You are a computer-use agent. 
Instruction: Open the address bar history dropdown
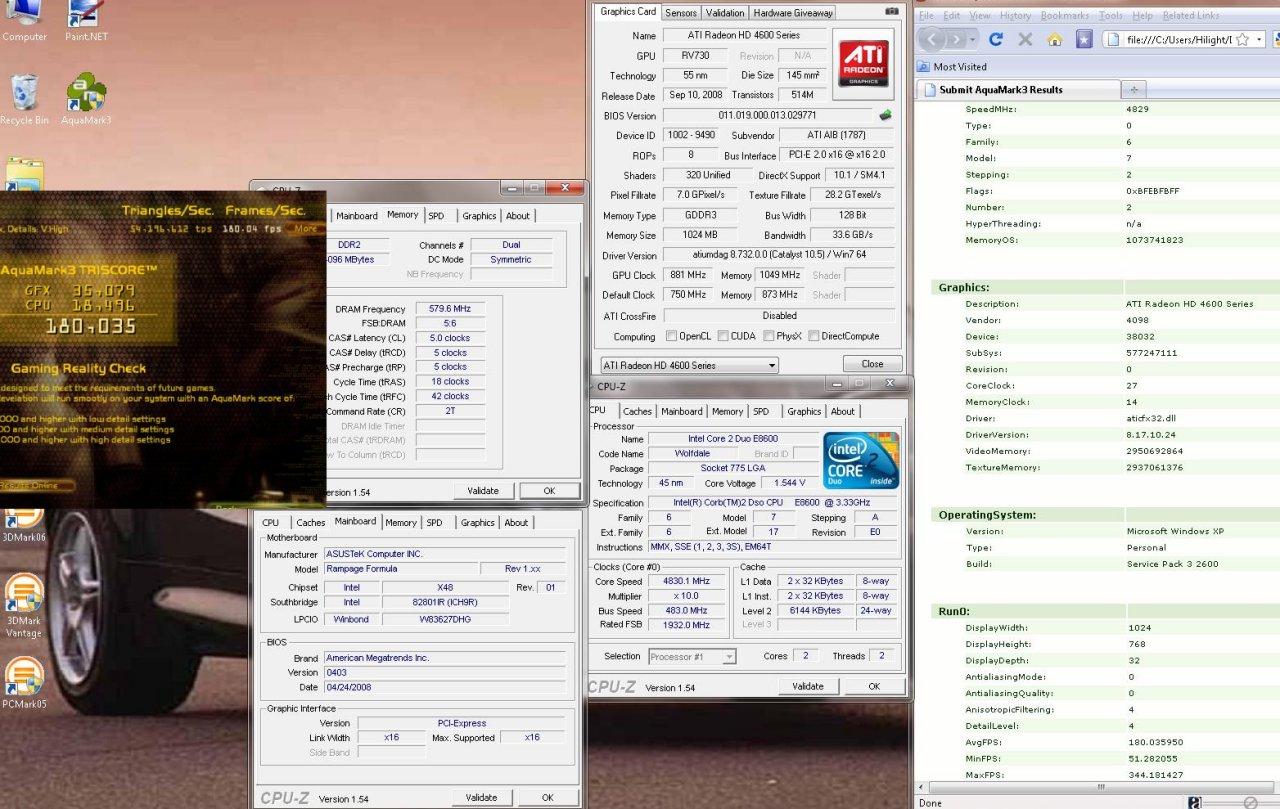1260,39
